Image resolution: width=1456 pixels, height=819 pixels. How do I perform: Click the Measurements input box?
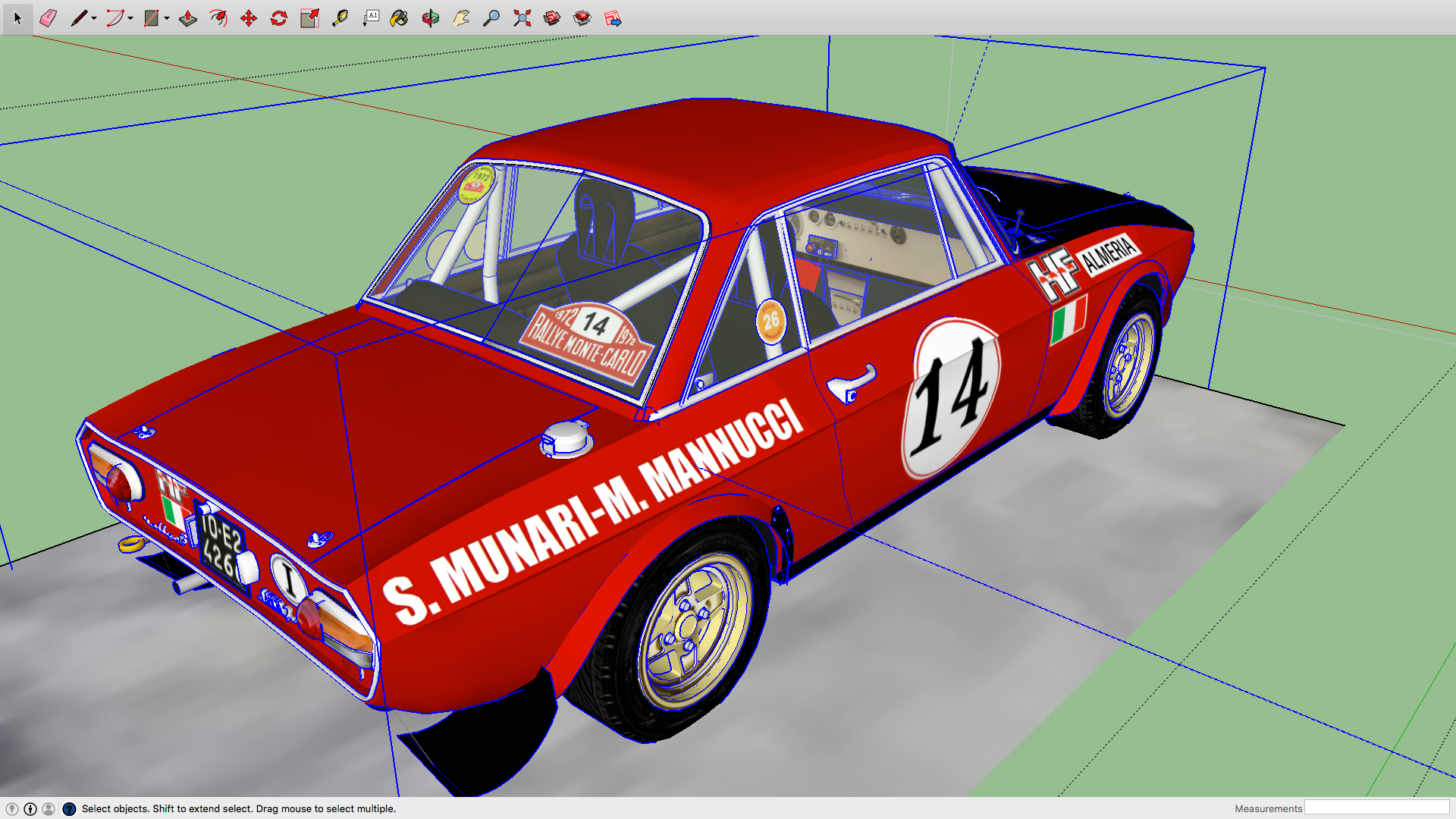tap(1376, 808)
